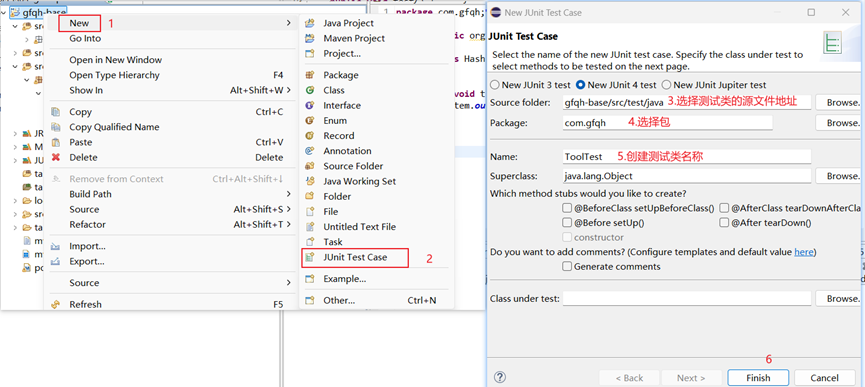The image size is (865, 387).
Task: Check the @After tearDown() checkbox
Action: (724, 223)
